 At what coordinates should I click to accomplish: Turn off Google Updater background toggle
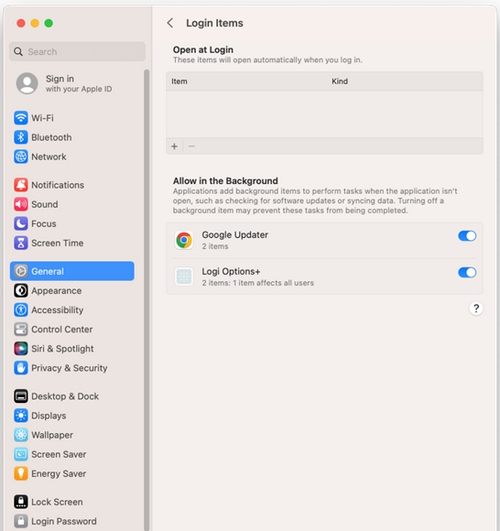(467, 236)
